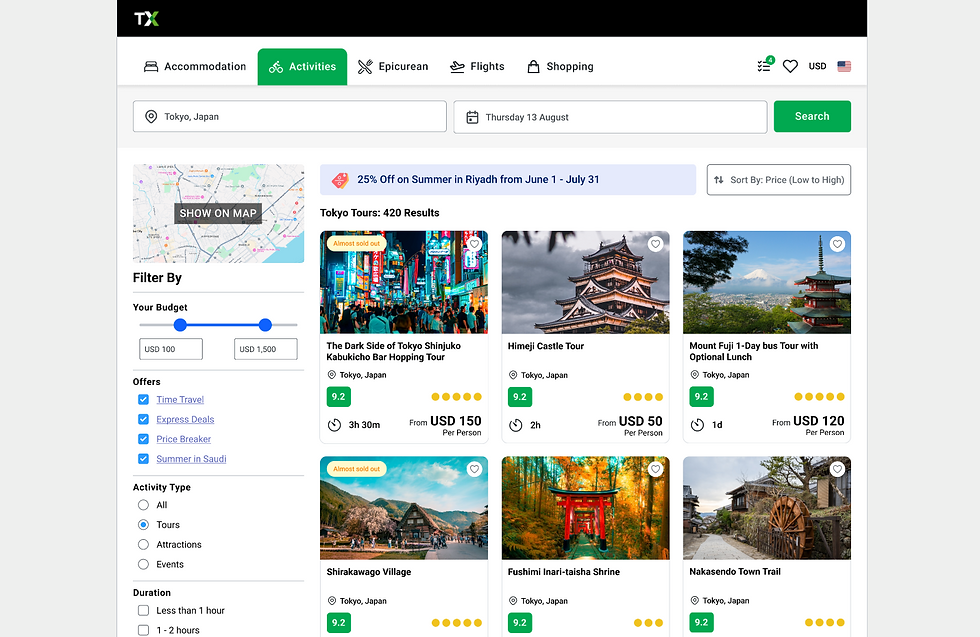Screen dimensions: 980x637
Task: Click the discount tag icon in promo banner
Action: [340, 180]
